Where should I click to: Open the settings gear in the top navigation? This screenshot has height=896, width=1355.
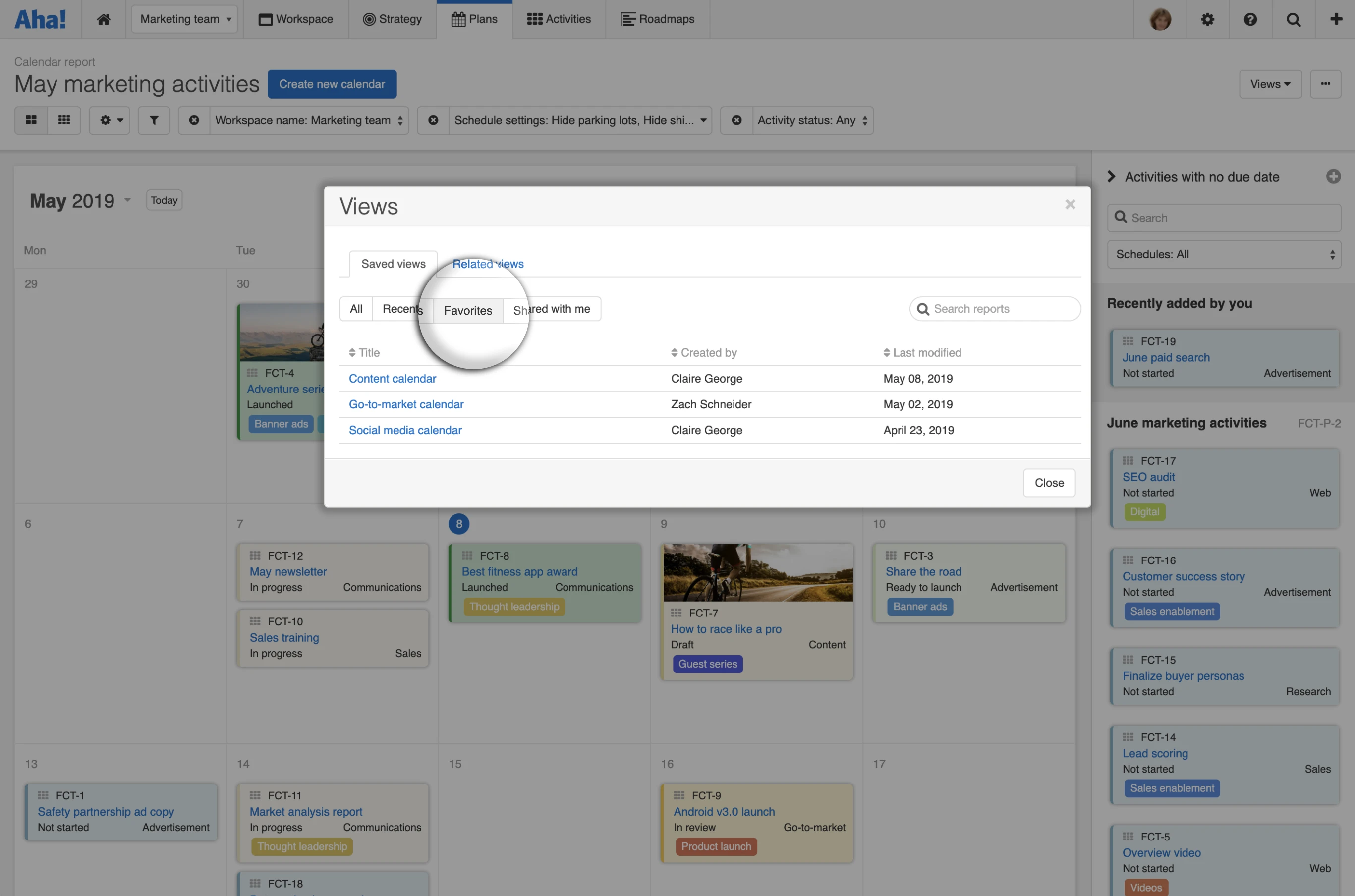click(x=1207, y=19)
